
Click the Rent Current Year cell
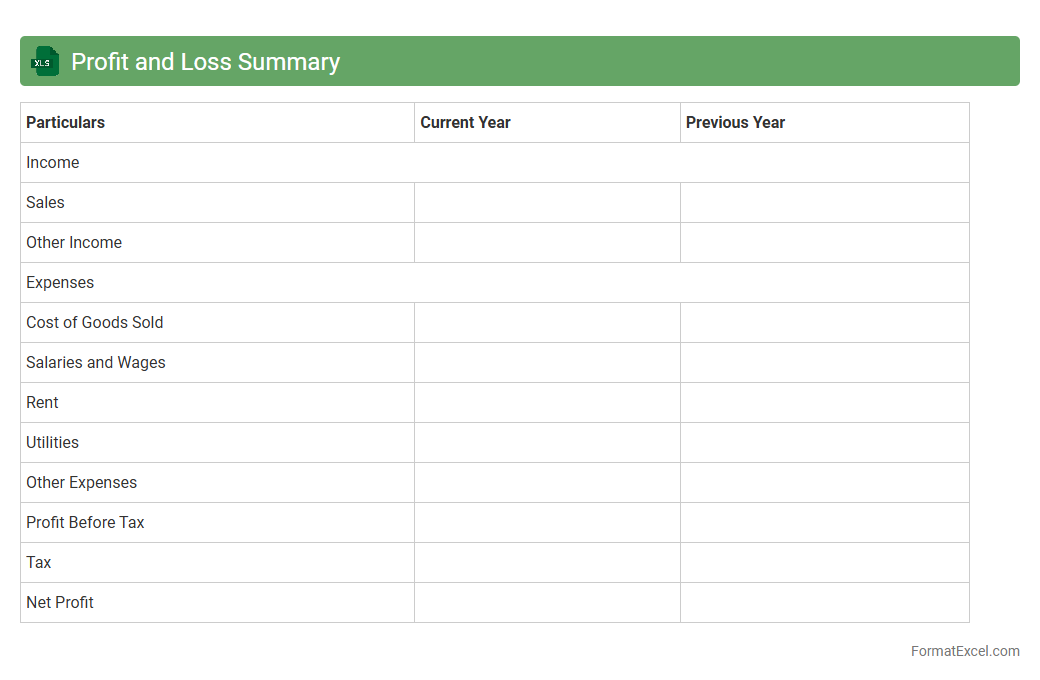click(x=547, y=402)
